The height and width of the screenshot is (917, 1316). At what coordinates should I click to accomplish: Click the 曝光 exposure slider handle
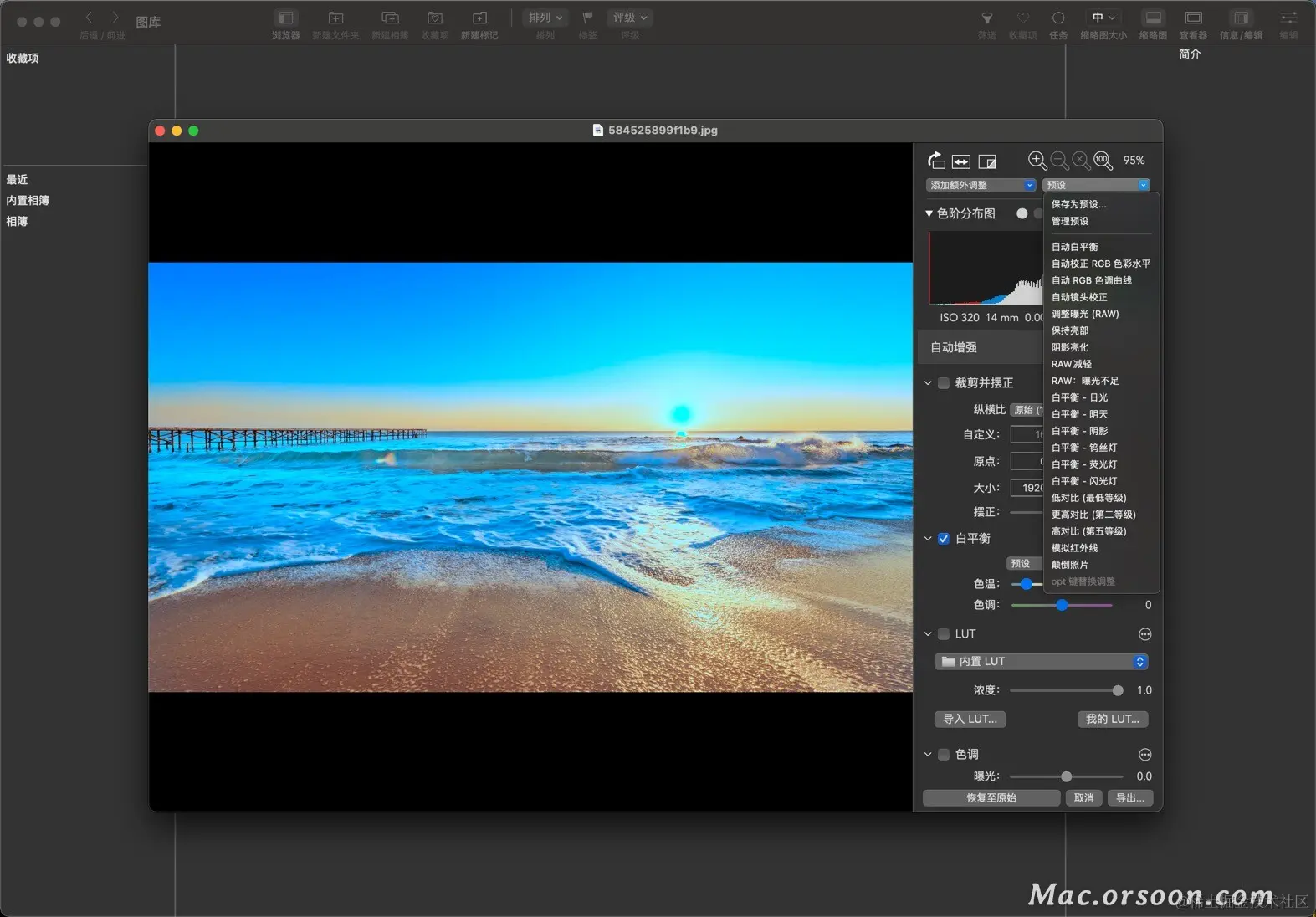1066,776
